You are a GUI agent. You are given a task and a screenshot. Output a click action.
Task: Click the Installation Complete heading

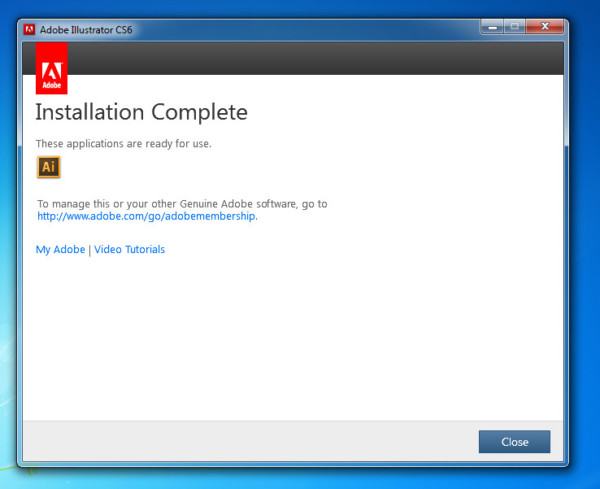click(141, 111)
